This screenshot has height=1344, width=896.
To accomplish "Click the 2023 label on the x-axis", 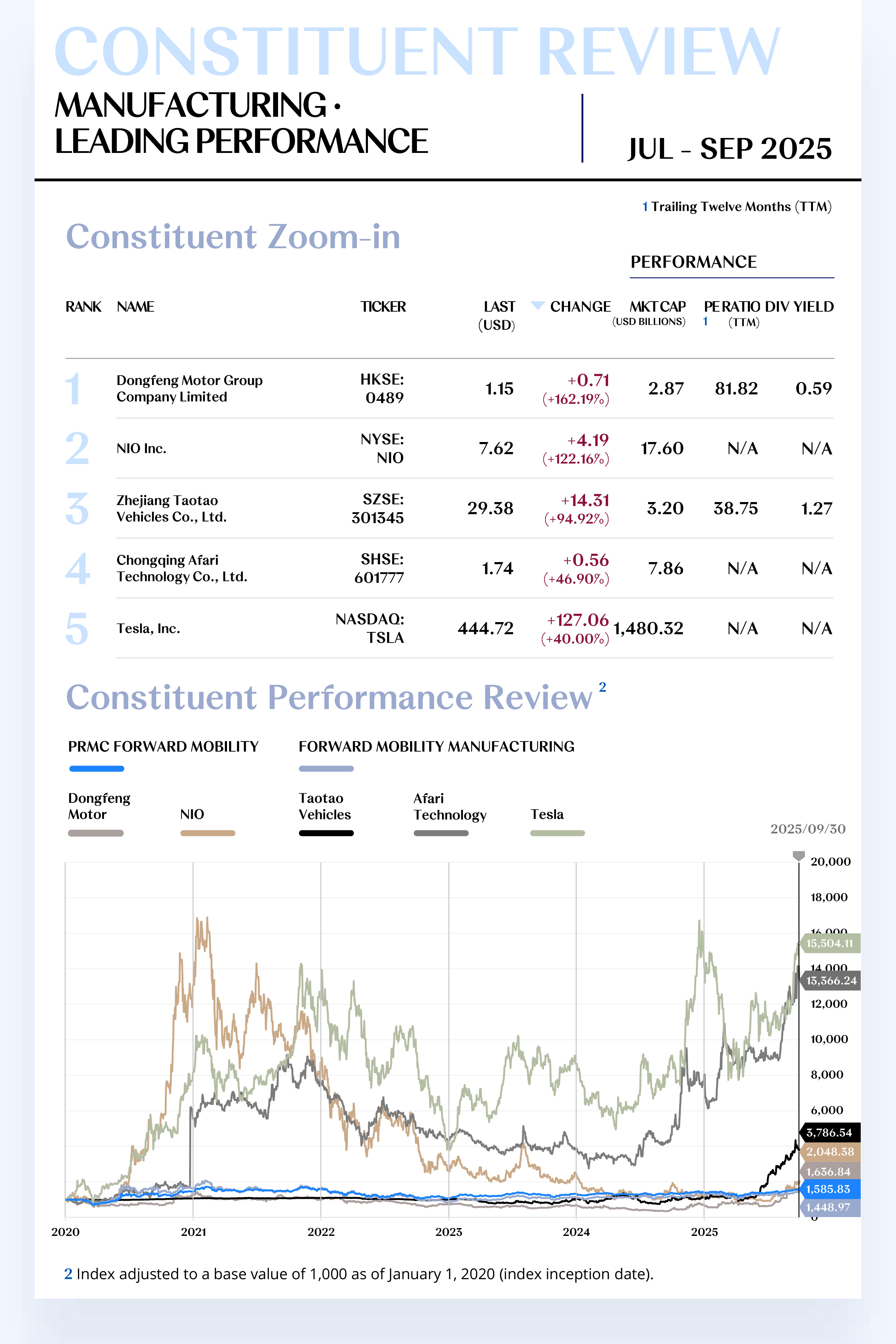I will 449,1232.
